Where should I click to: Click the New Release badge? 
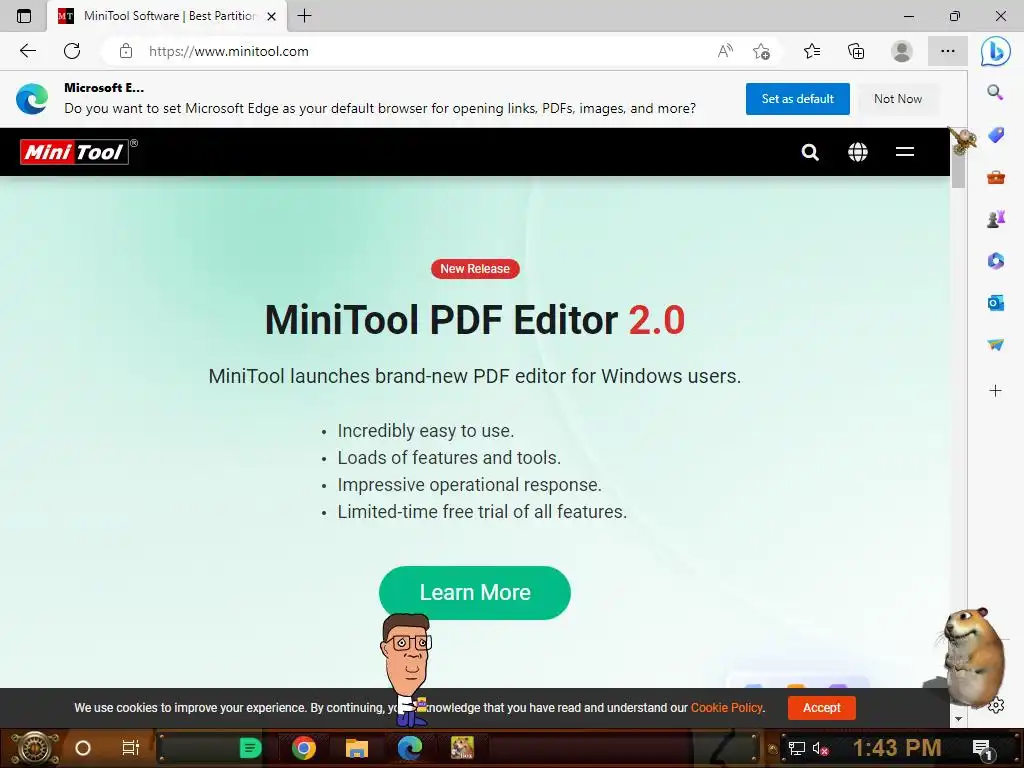(x=475, y=268)
